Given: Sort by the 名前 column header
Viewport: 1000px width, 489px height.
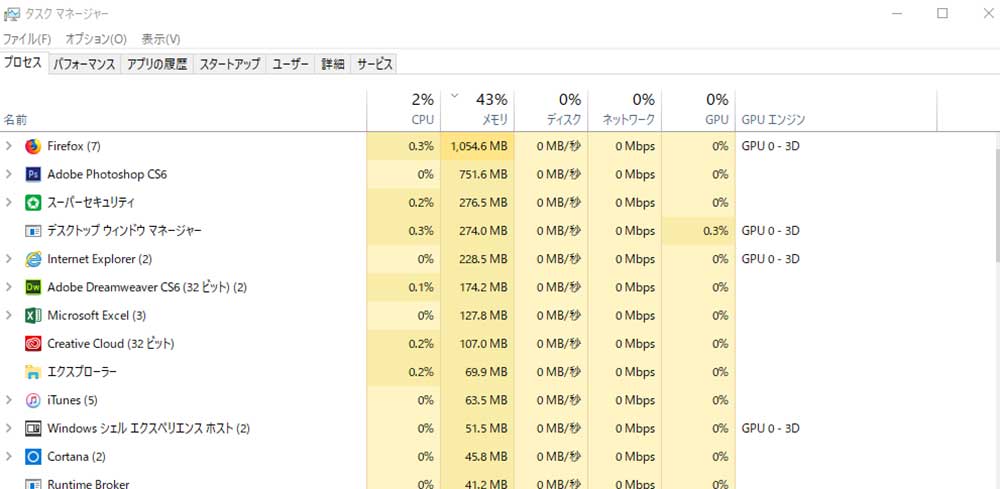Looking at the screenshot, I should click(x=184, y=110).
